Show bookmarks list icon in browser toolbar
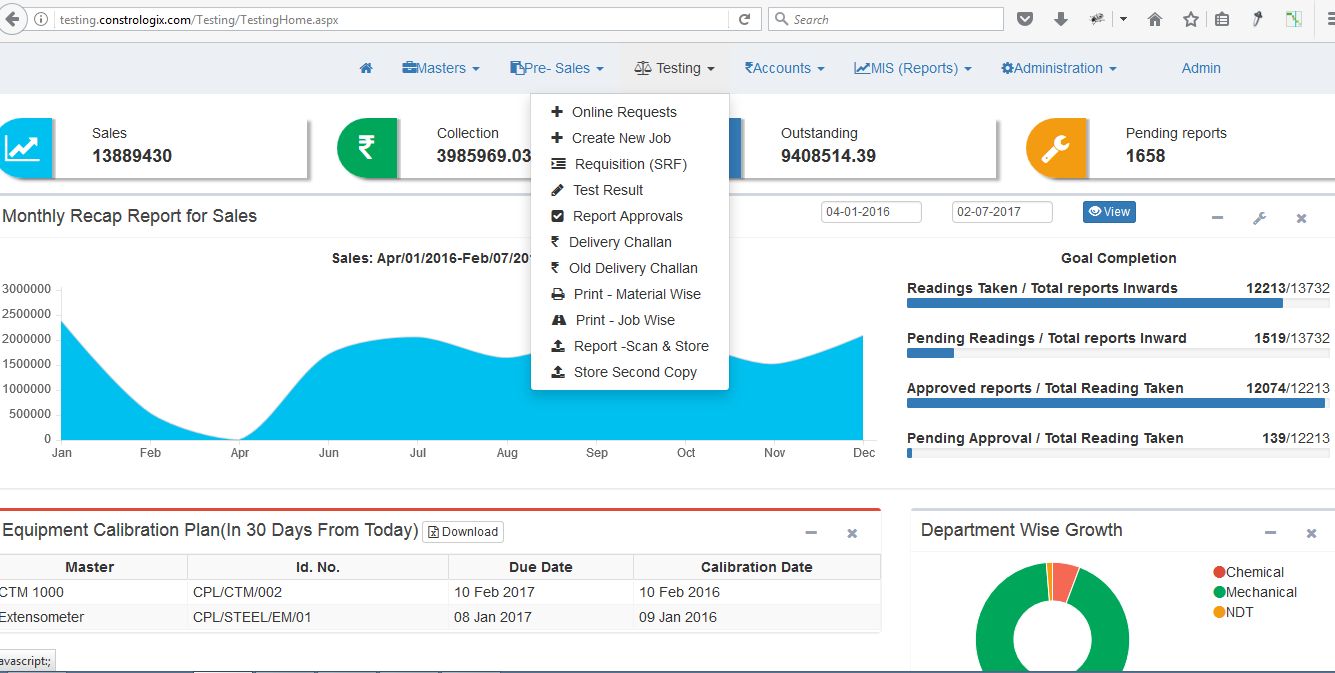Viewport: 1335px width, 673px height. click(1222, 19)
